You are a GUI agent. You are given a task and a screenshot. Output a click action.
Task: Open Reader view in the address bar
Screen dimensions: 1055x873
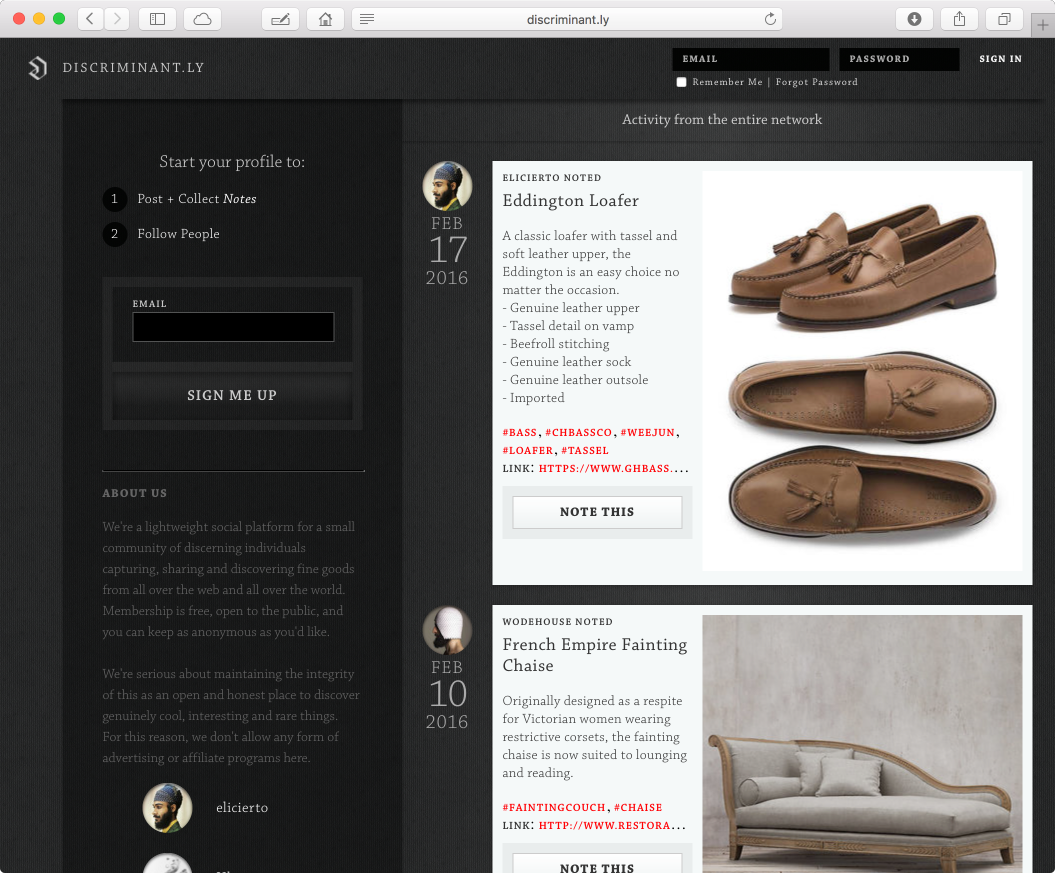(x=367, y=19)
